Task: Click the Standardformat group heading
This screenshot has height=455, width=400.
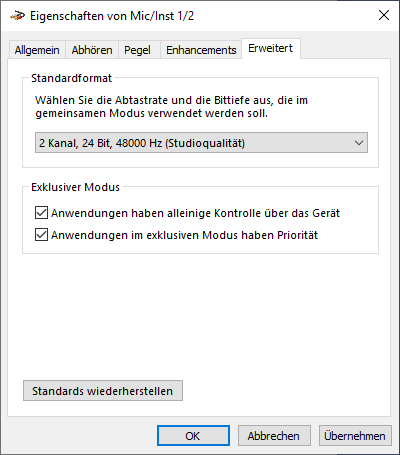Action: click(71, 78)
